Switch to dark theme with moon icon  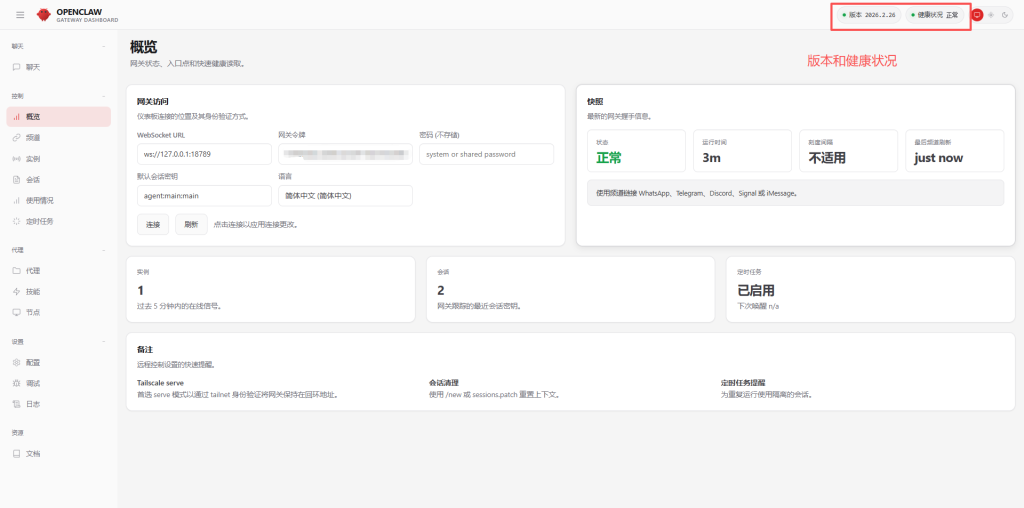point(1005,15)
